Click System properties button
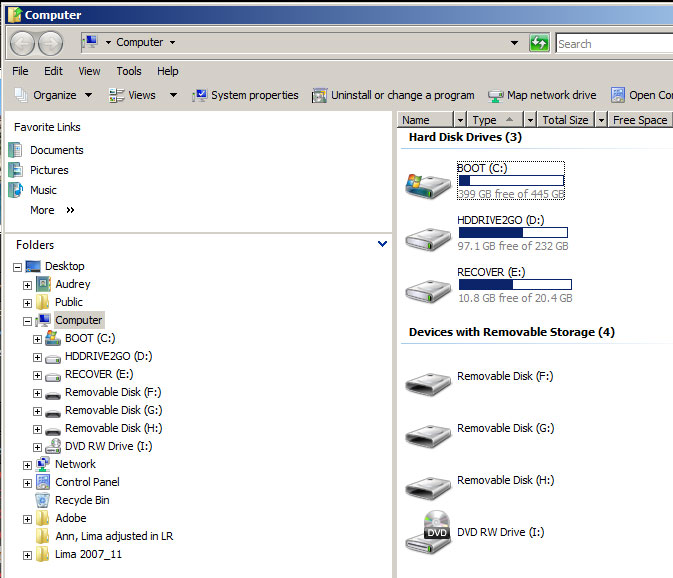The width and height of the screenshot is (673, 578). [245, 95]
